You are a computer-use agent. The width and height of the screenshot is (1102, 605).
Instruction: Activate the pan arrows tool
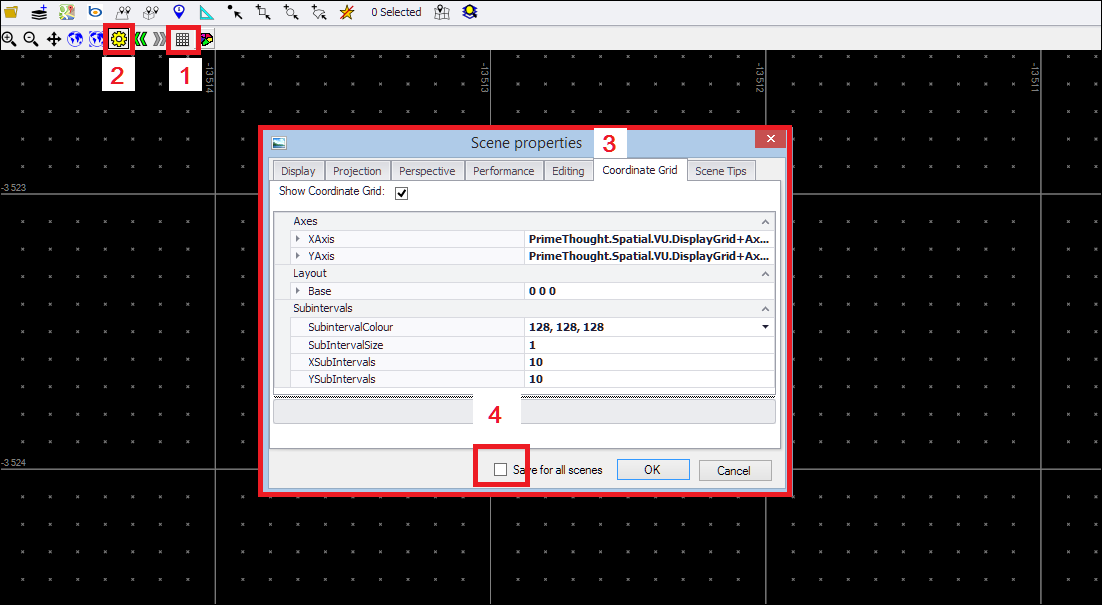(x=53, y=40)
